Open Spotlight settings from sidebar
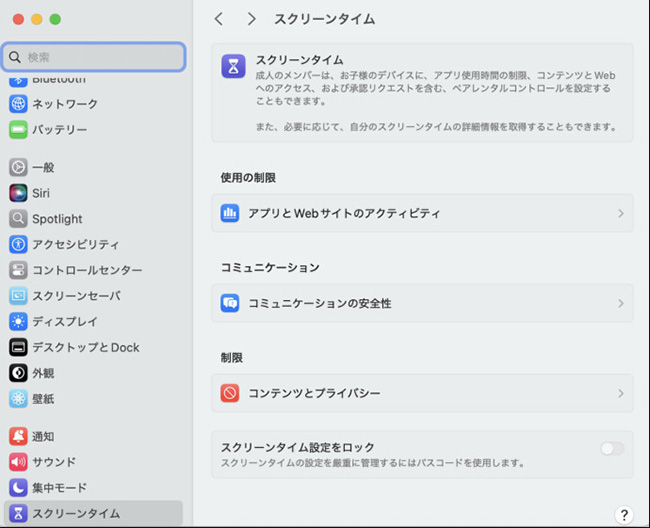This screenshot has width=650, height=528. [93, 219]
